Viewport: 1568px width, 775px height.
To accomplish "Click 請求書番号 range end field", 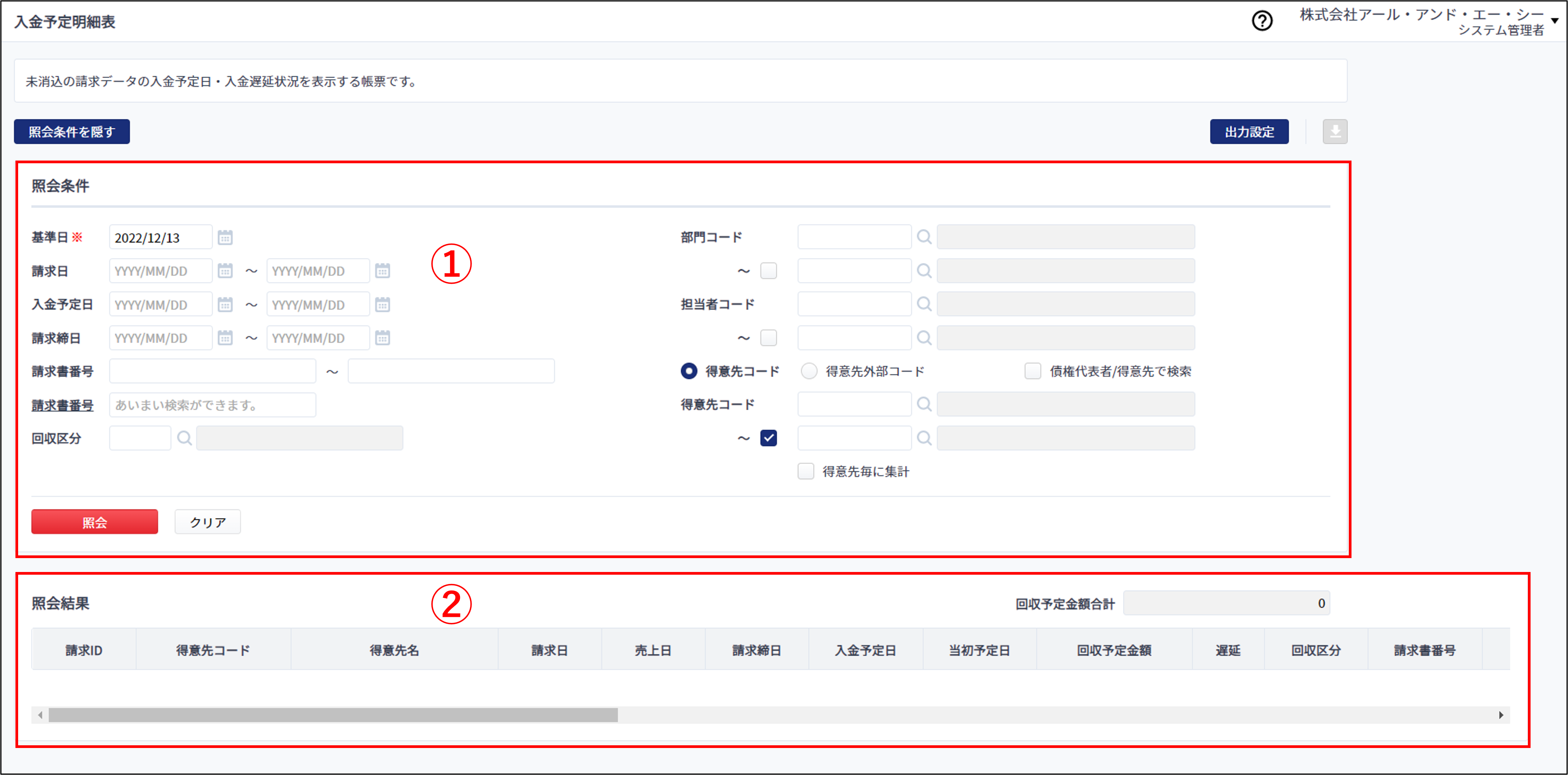I will (451, 371).
